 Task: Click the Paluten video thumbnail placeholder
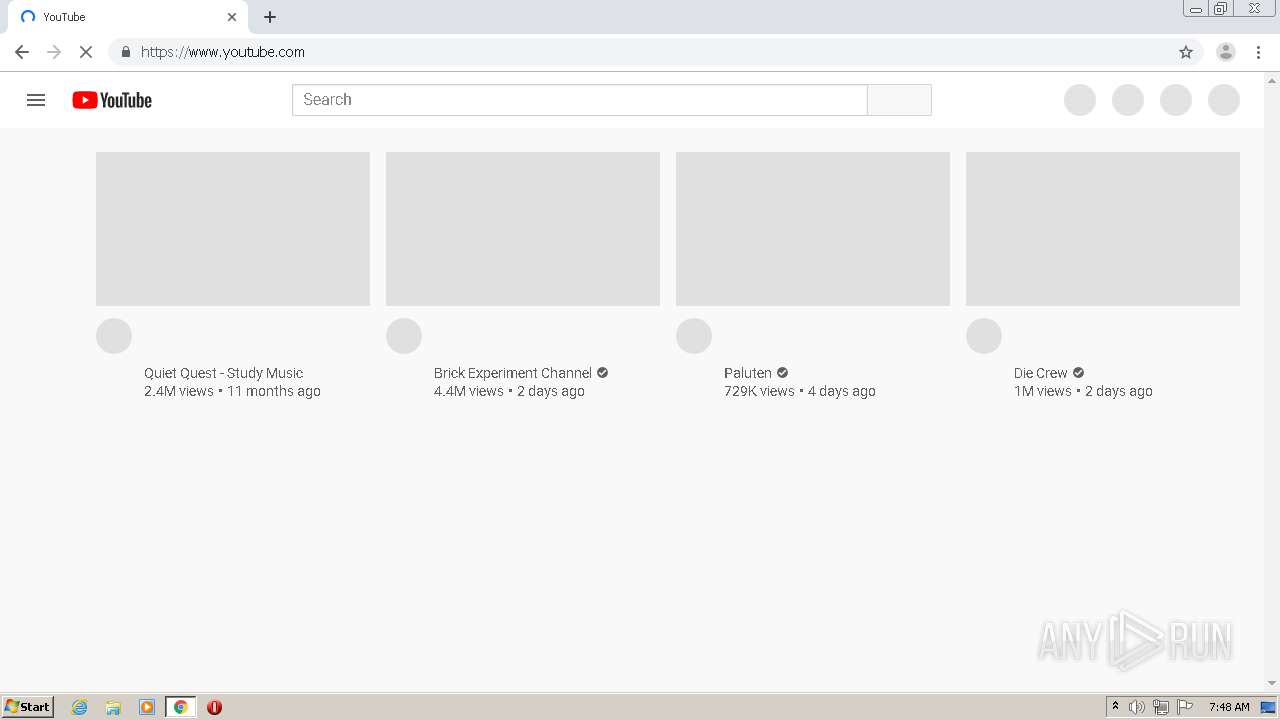pos(813,229)
